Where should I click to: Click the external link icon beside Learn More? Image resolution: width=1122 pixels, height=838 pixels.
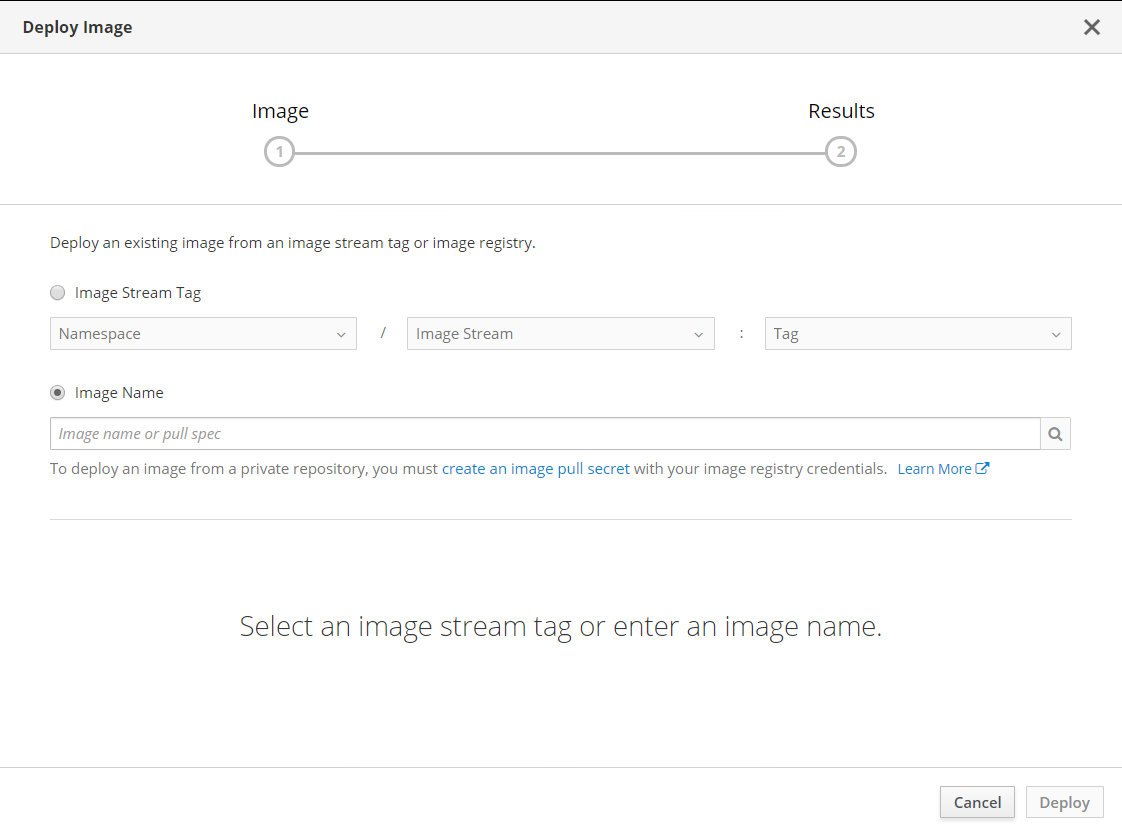[983, 468]
